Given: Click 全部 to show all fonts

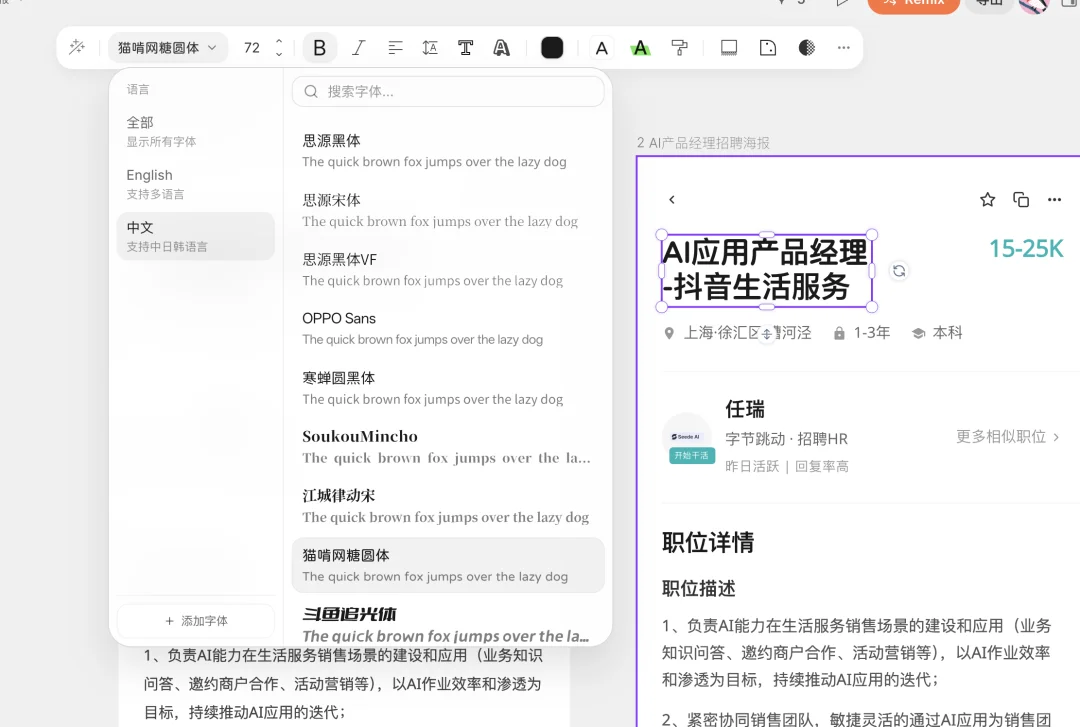Looking at the screenshot, I should (140, 122).
